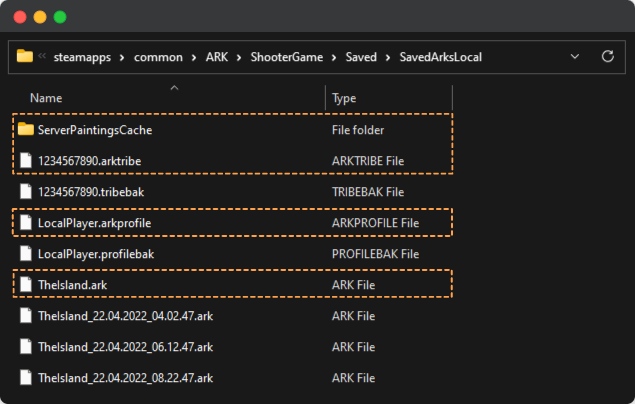Click the TheIsland_22.04.2022_06.12.47.ark file icon
Image resolution: width=635 pixels, height=404 pixels.
click(26, 347)
